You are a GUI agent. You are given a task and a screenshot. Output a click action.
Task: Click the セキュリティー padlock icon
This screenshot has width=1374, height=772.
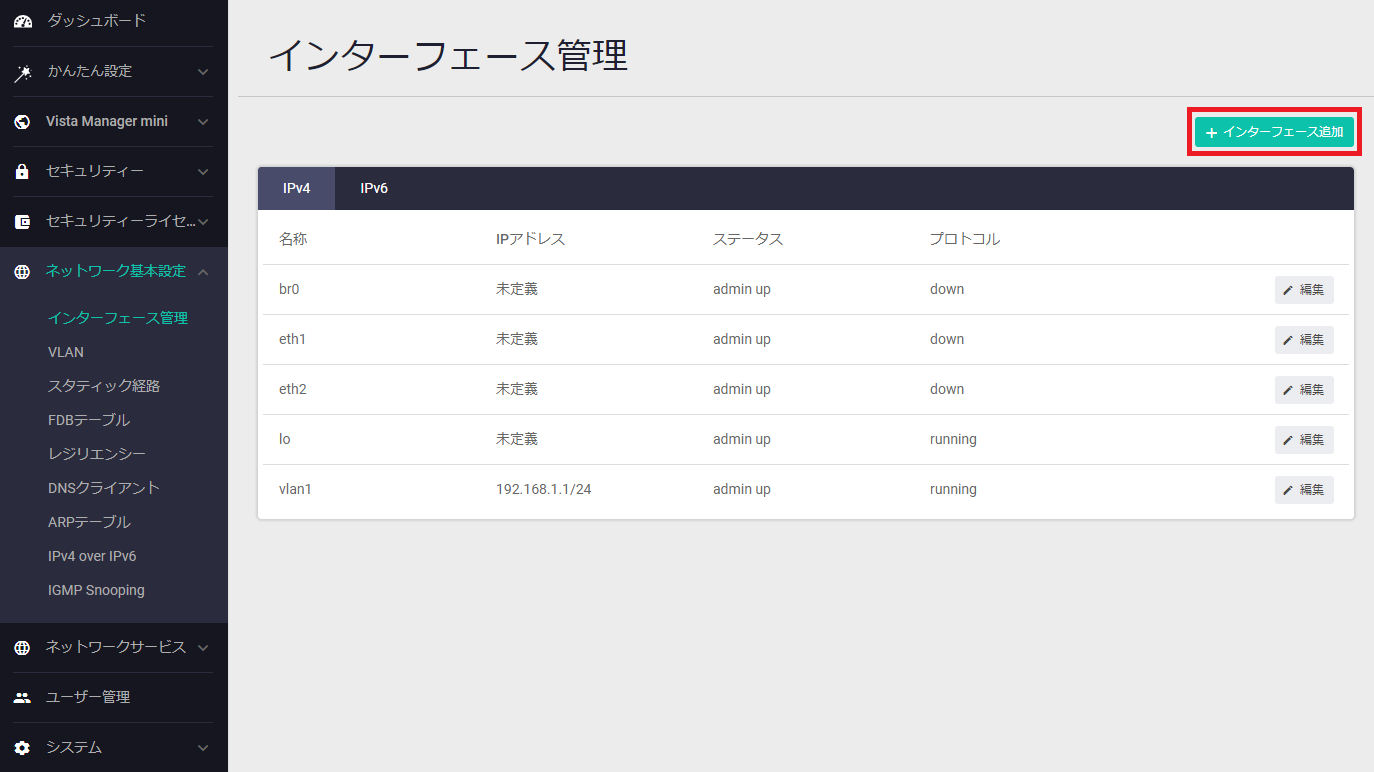tap(22, 172)
